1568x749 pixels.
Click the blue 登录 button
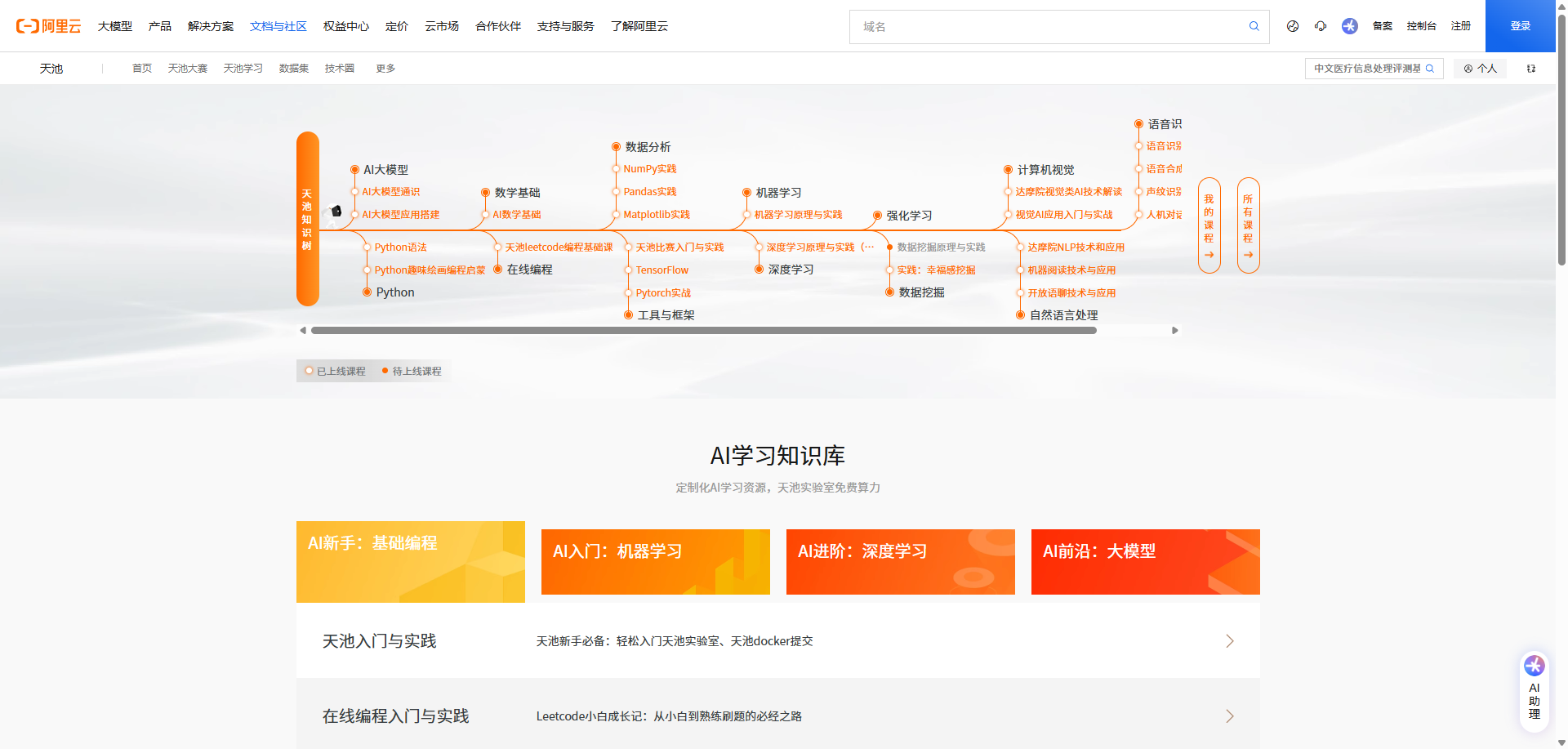pos(1521,26)
